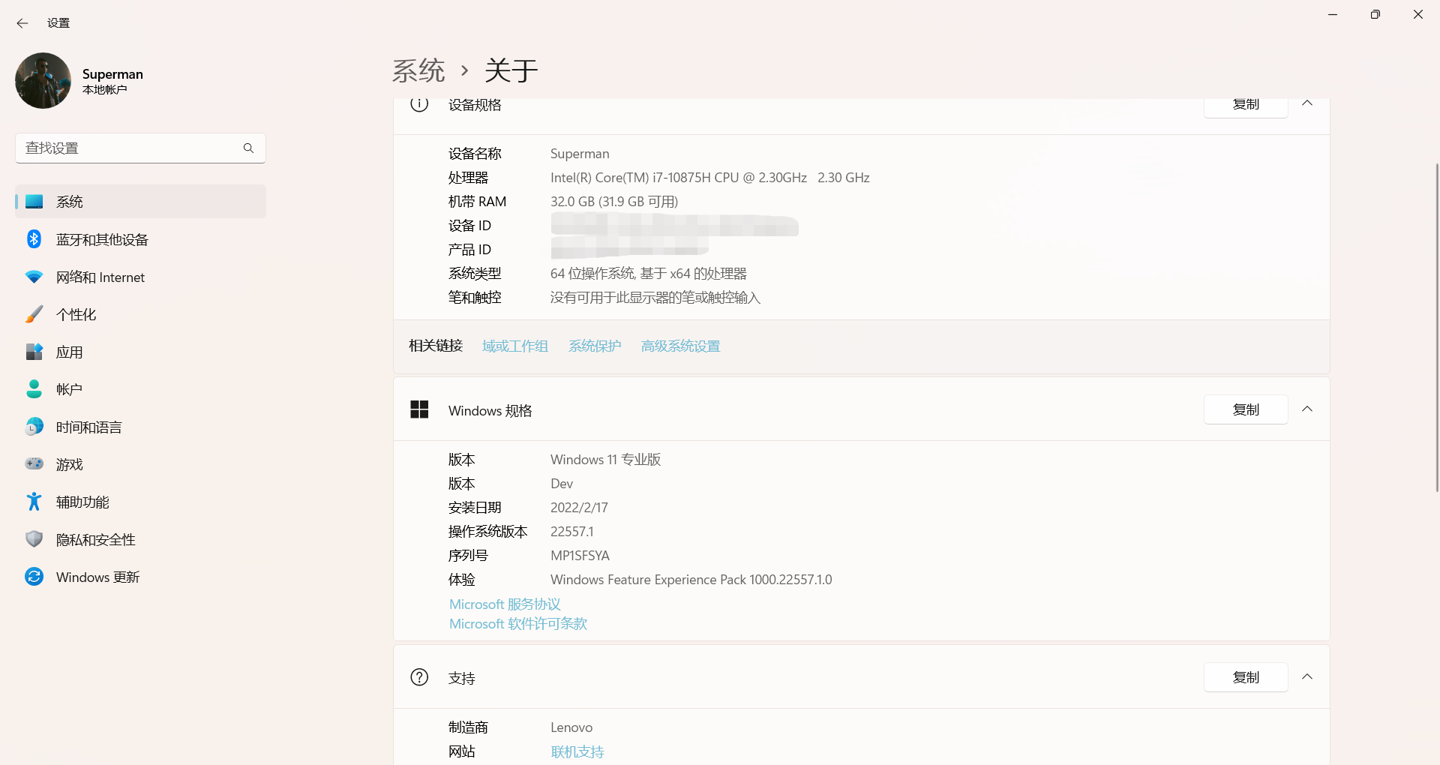The width and height of the screenshot is (1440, 765).
Task: Open the 域或工作组 link
Action: point(515,346)
